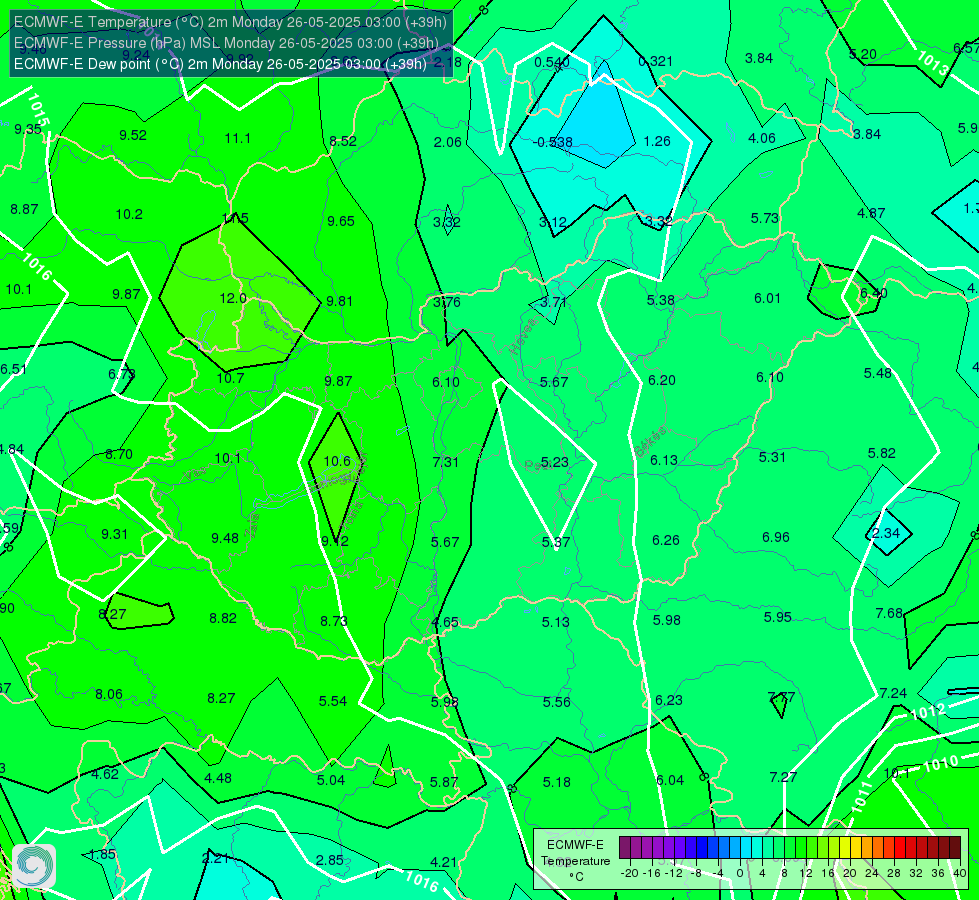Click the 6.13 temperature value
This screenshot has height=900, width=979.
(664, 460)
